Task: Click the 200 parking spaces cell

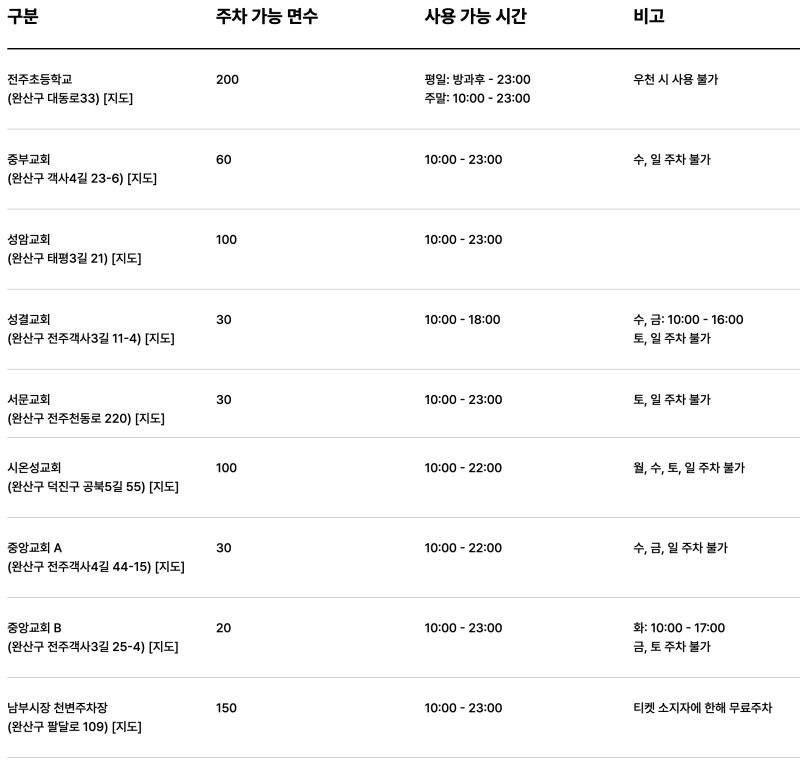Action: coord(227,79)
